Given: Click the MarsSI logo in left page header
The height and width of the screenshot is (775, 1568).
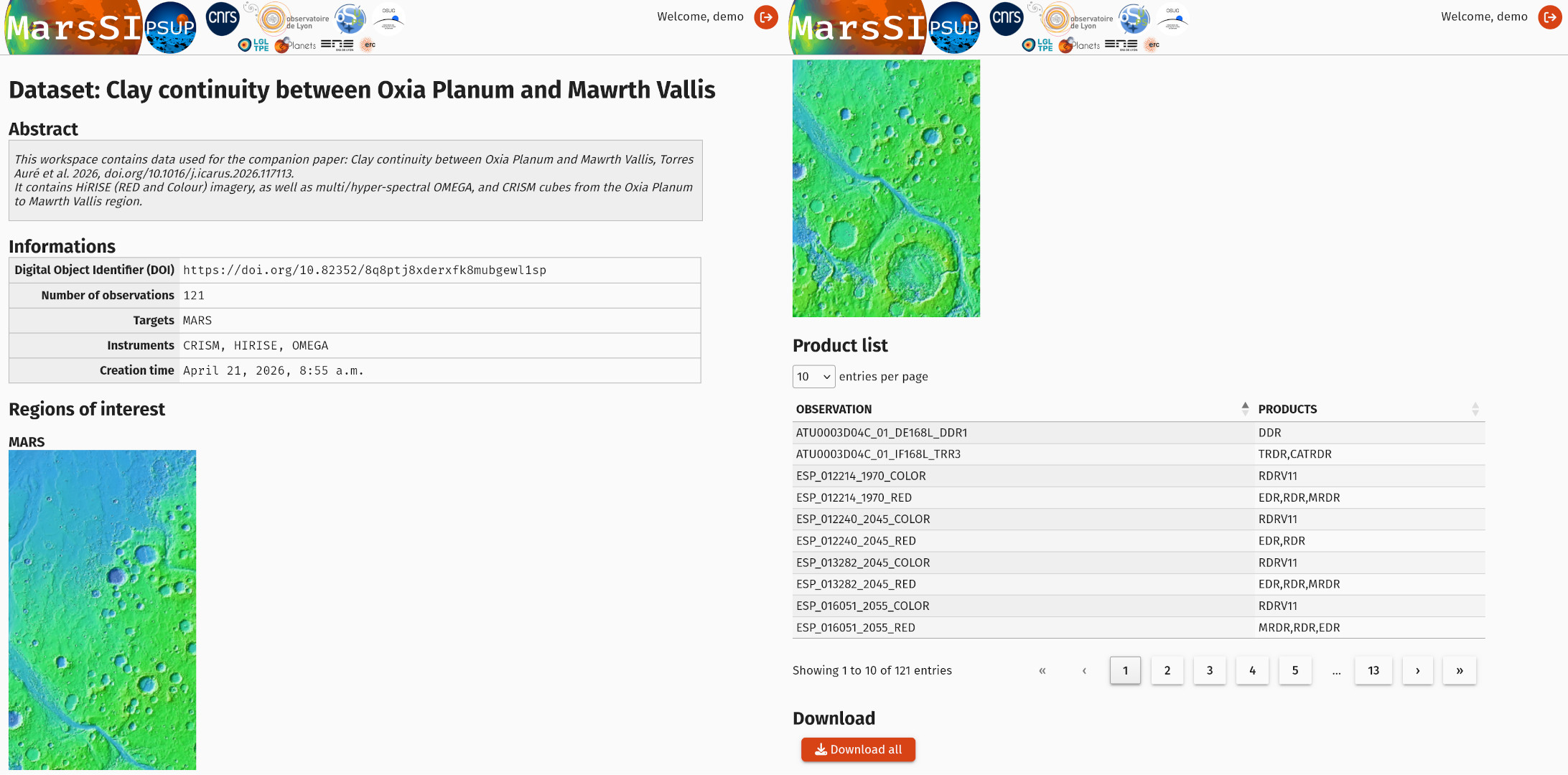Looking at the screenshot, I should click(74, 27).
